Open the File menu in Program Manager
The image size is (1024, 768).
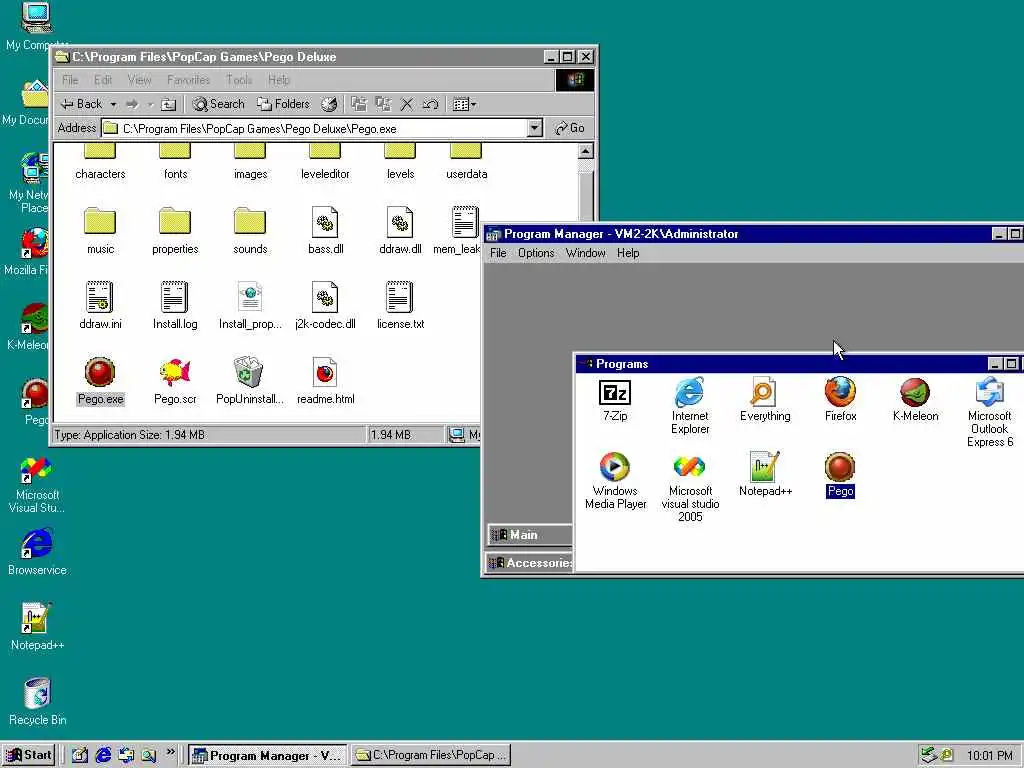pyautogui.click(x=498, y=253)
